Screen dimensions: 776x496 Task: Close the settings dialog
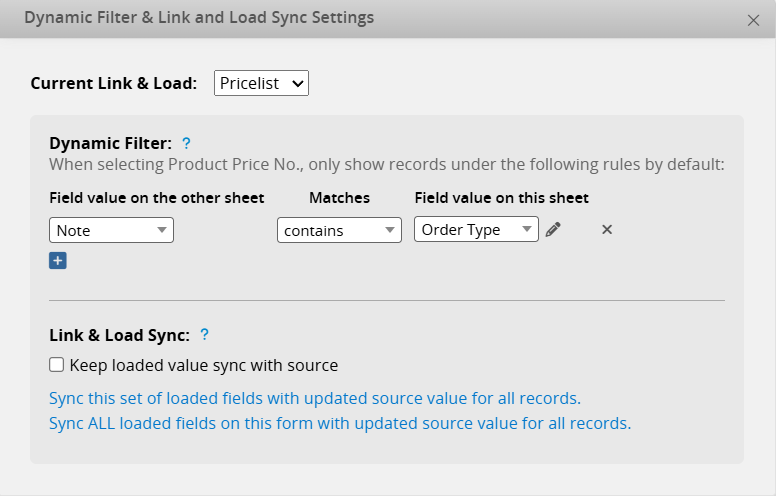[x=754, y=20]
